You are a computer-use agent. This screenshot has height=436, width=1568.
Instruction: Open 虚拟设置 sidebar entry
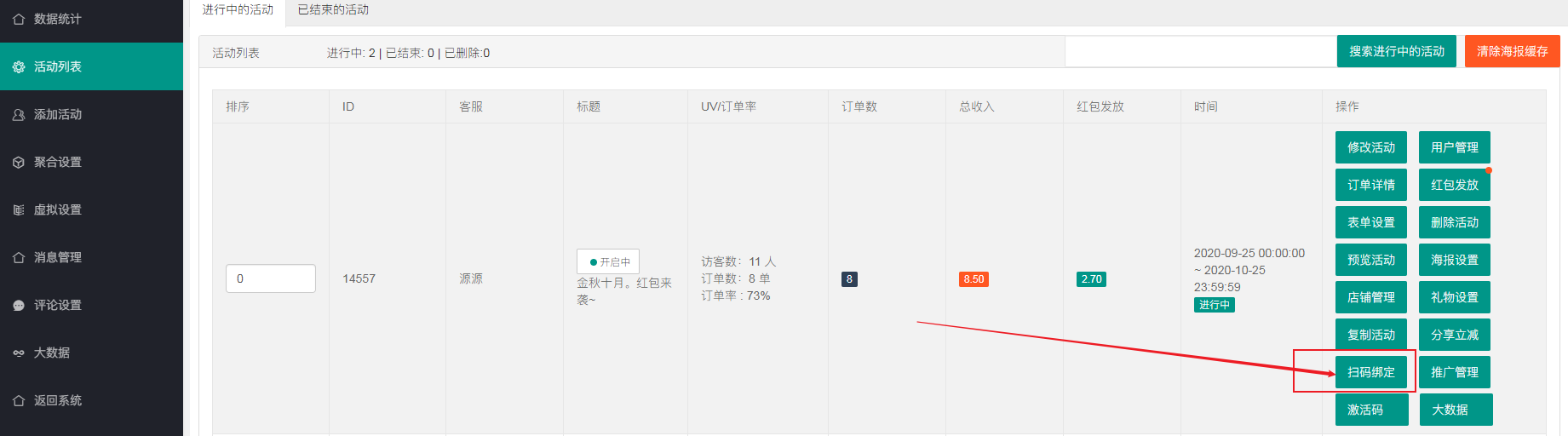[x=91, y=209]
